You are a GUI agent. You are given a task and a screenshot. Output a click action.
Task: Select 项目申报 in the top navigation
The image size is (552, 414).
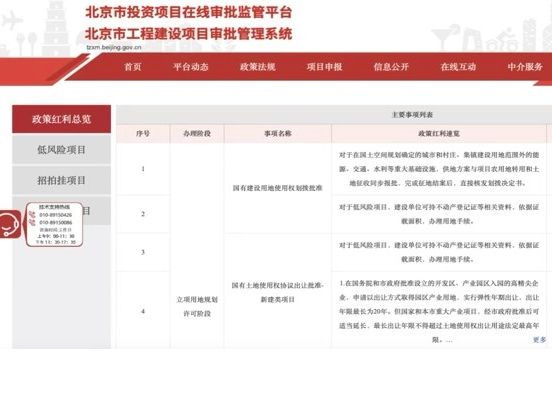click(324, 67)
